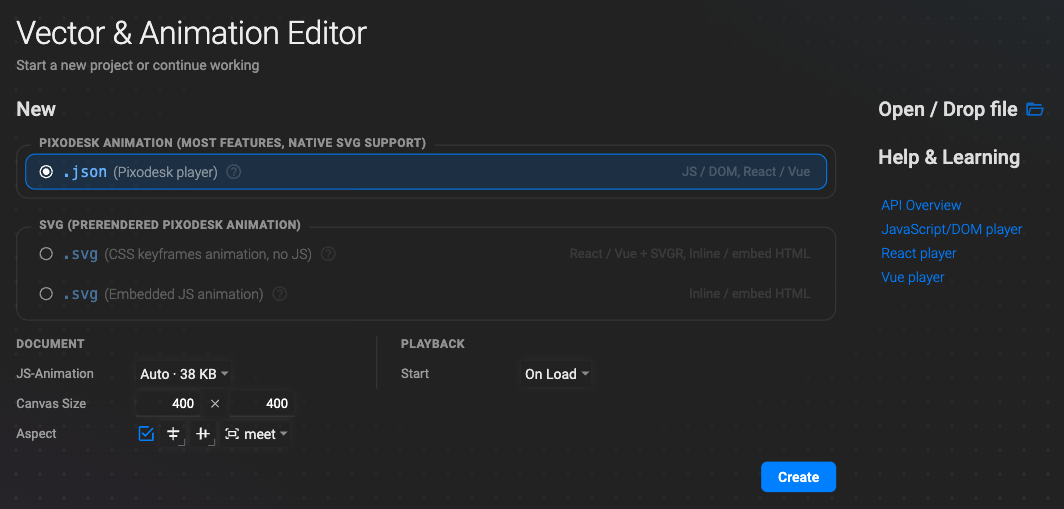Screen dimensions: 1064x509
Task: Show help for CSS keyframes .svg option
Action: click(328, 254)
